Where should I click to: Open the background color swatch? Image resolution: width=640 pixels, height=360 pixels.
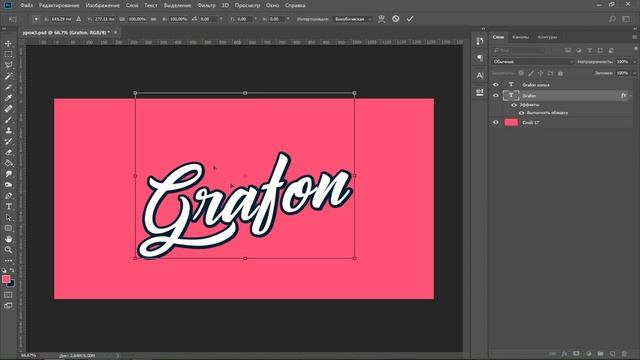(x=11, y=284)
